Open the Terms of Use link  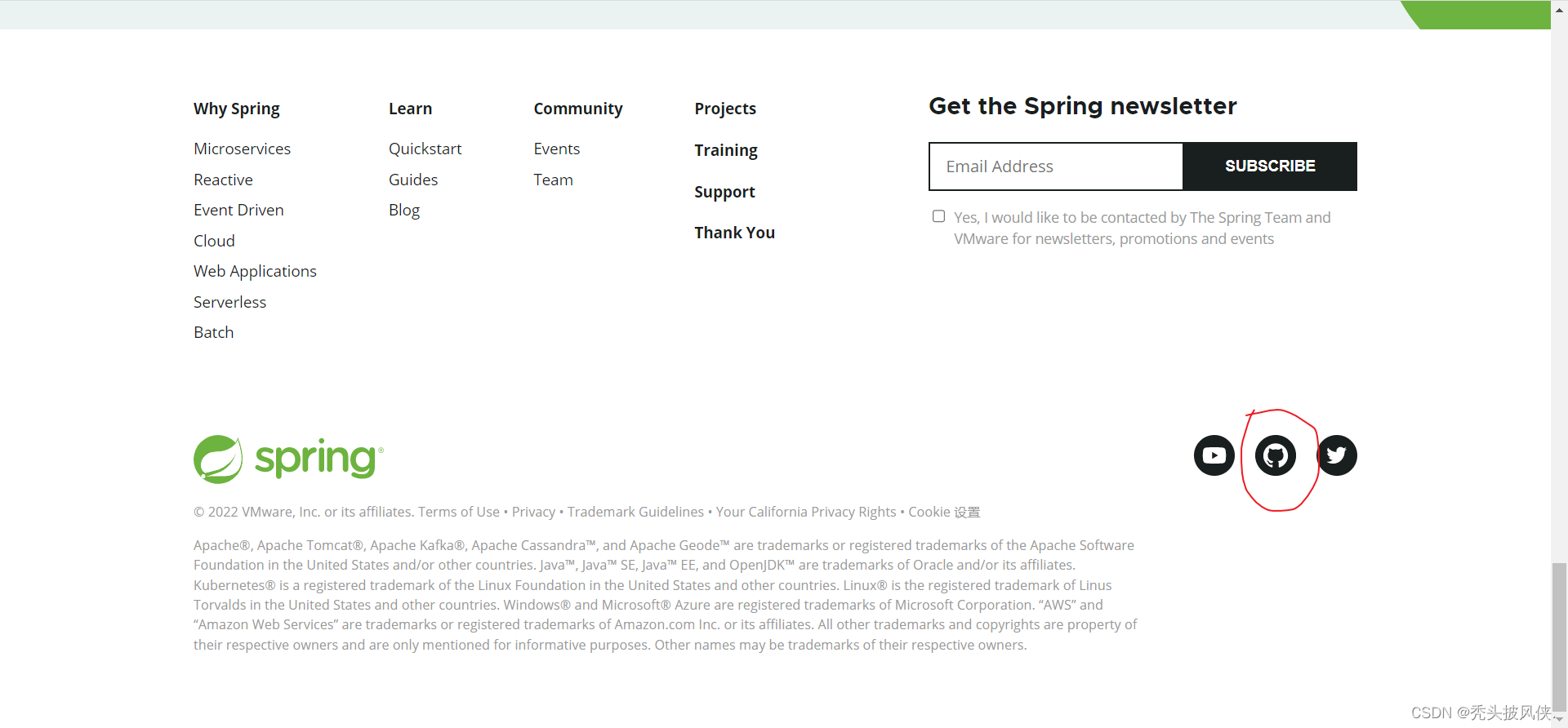point(459,512)
